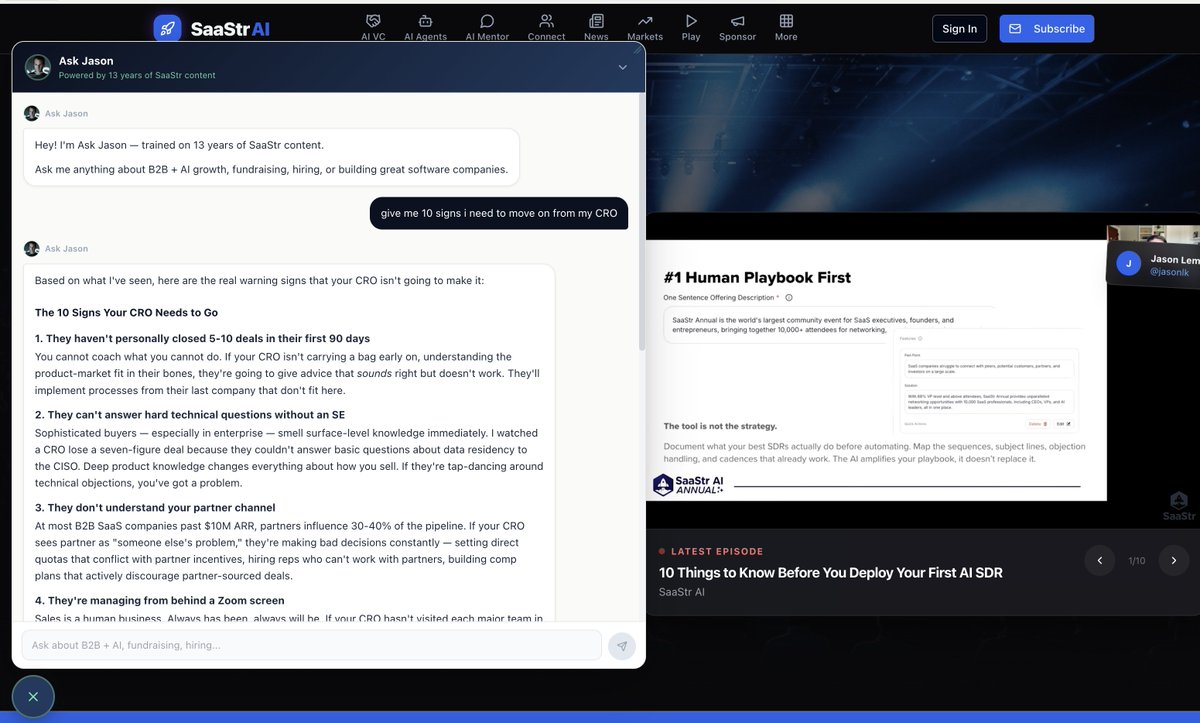Click the Subscribe button
This screenshot has height=723, width=1200.
pyautogui.click(x=1047, y=29)
